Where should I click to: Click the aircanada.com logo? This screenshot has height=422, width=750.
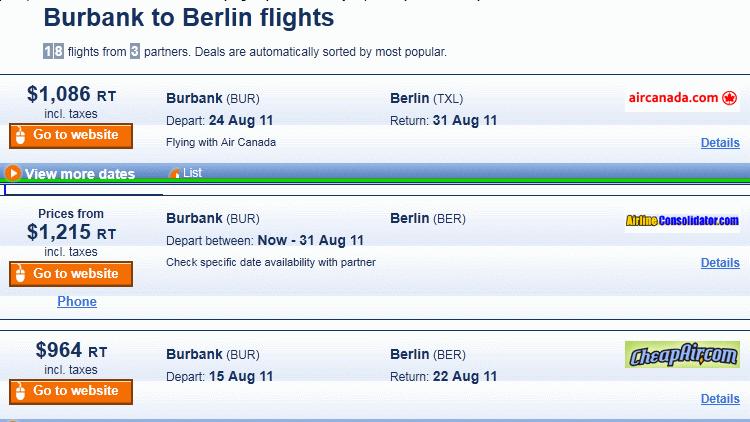point(683,98)
